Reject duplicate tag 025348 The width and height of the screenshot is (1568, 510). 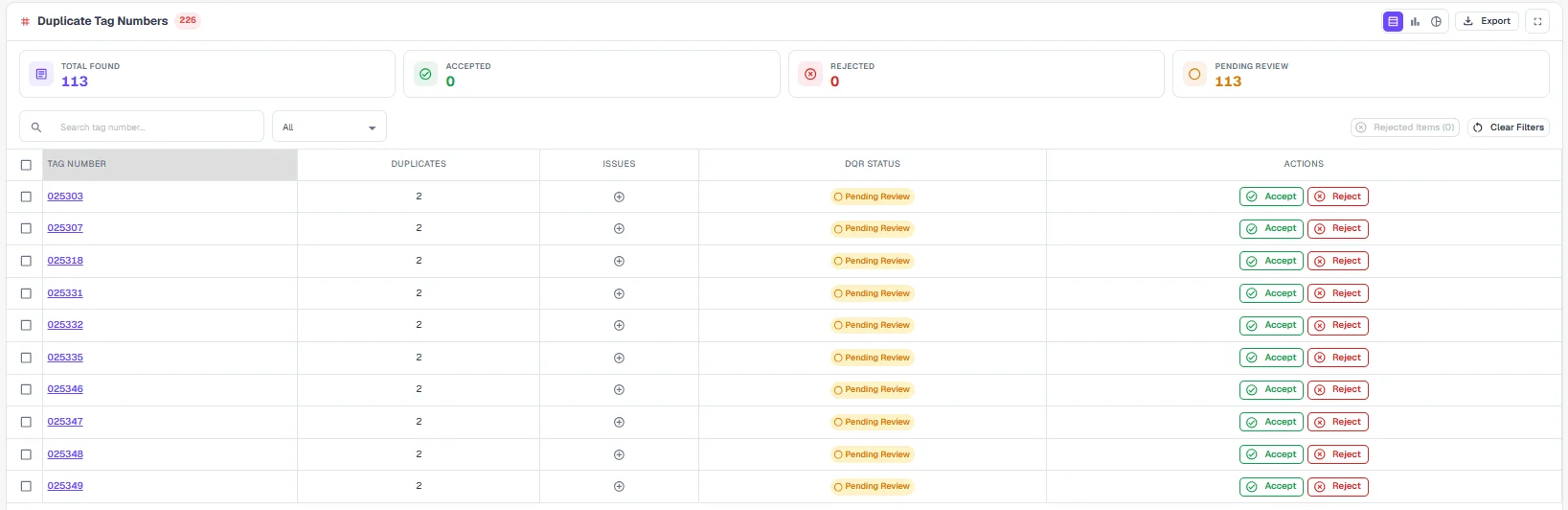coord(1338,454)
